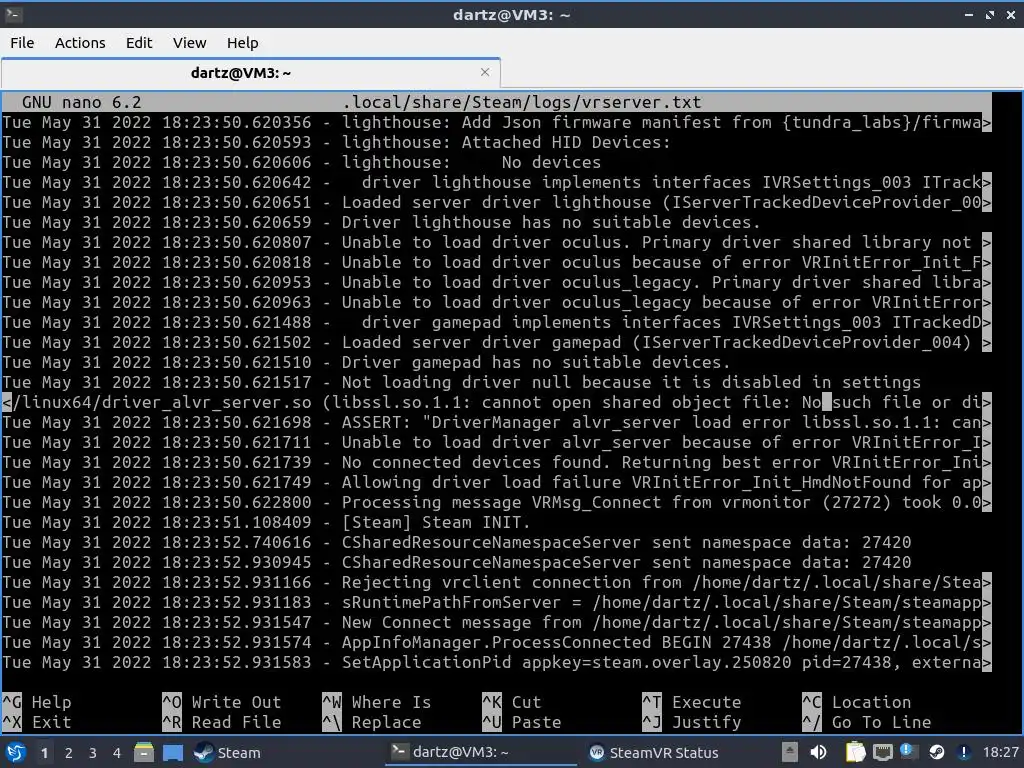
Task: Switch to workspace 3
Action: [x=93, y=753]
